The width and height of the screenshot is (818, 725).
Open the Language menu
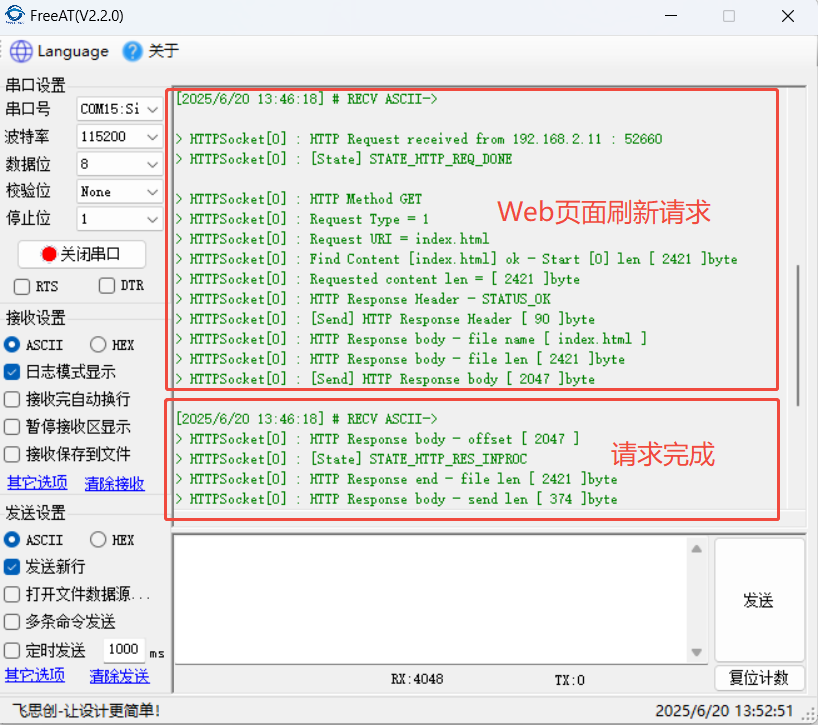(x=72, y=51)
